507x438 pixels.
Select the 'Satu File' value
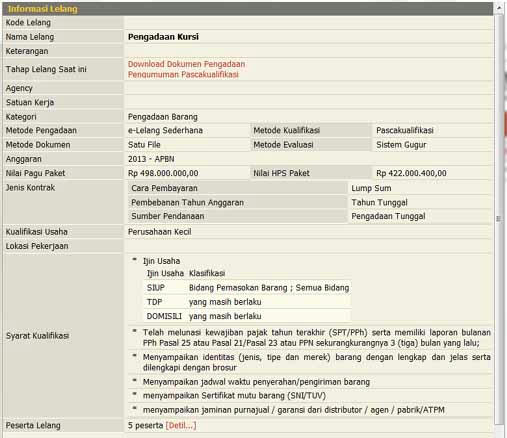[x=144, y=145]
